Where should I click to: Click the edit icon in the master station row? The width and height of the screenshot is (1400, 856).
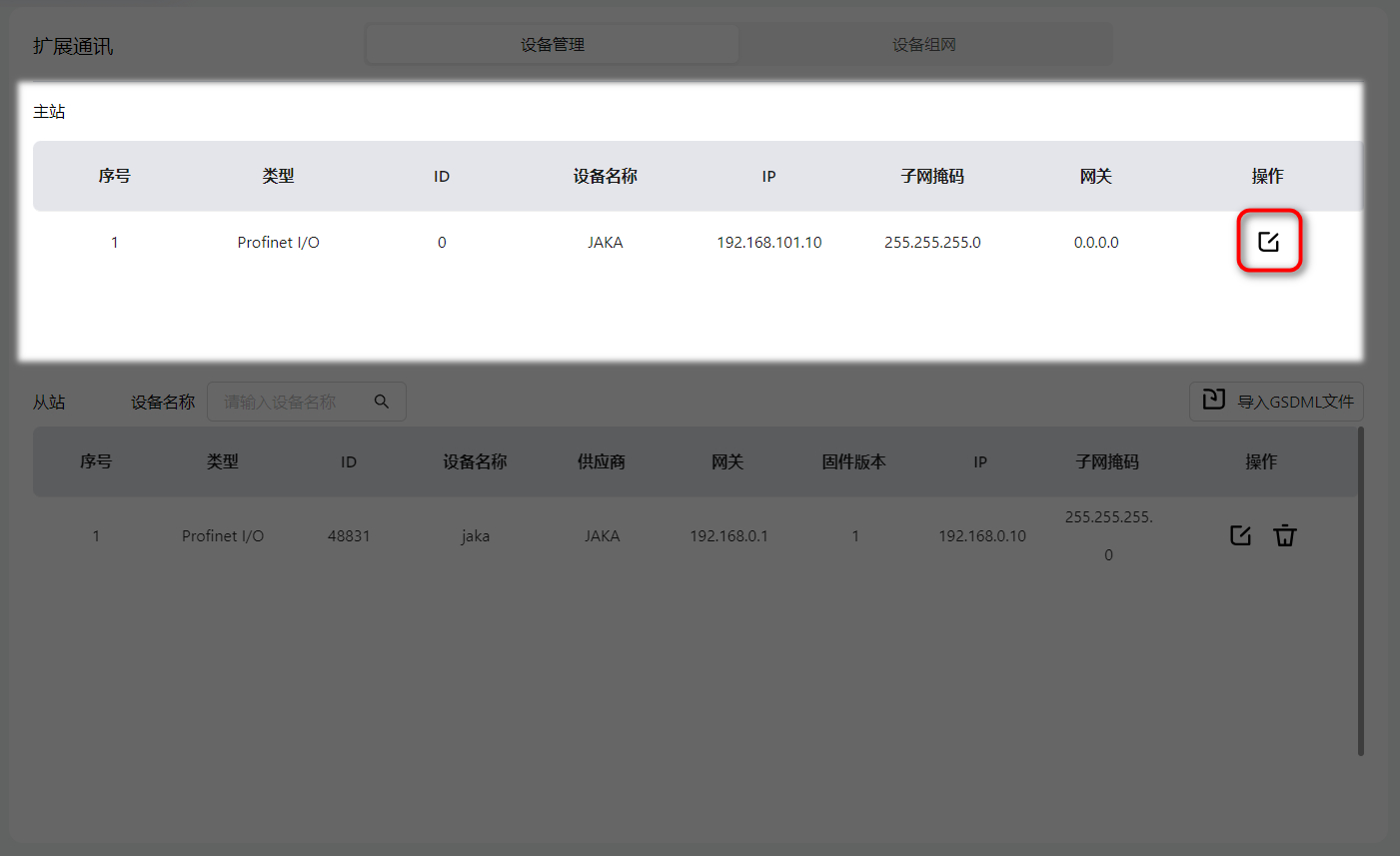tap(1268, 242)
